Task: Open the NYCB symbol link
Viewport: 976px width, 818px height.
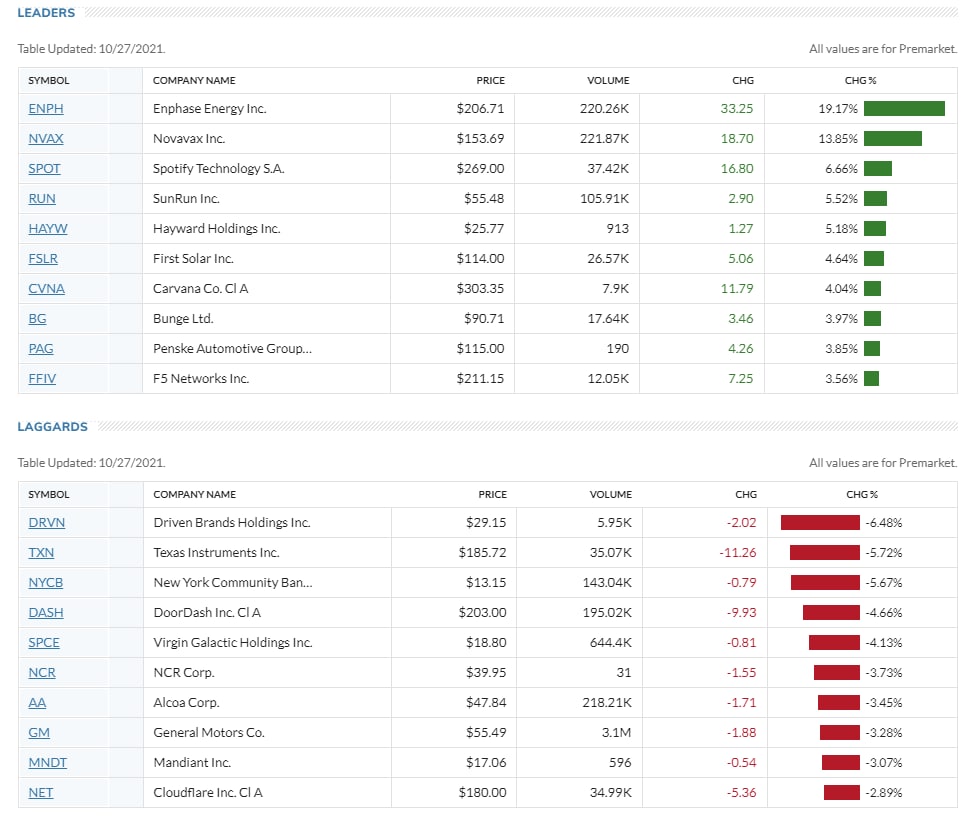Action: [x=45, y=582]
